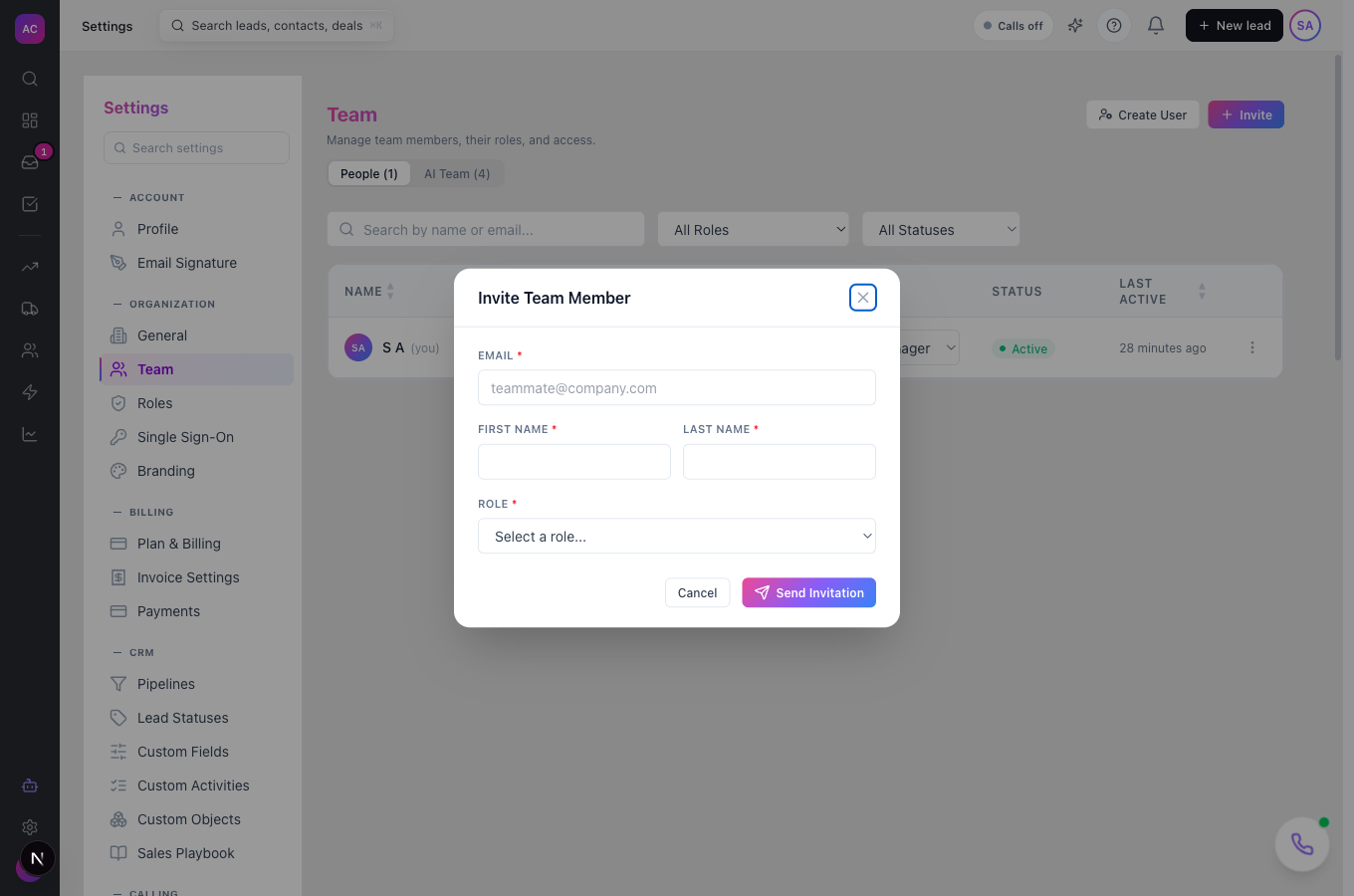Click the Search by name or email field

[486, 229]
